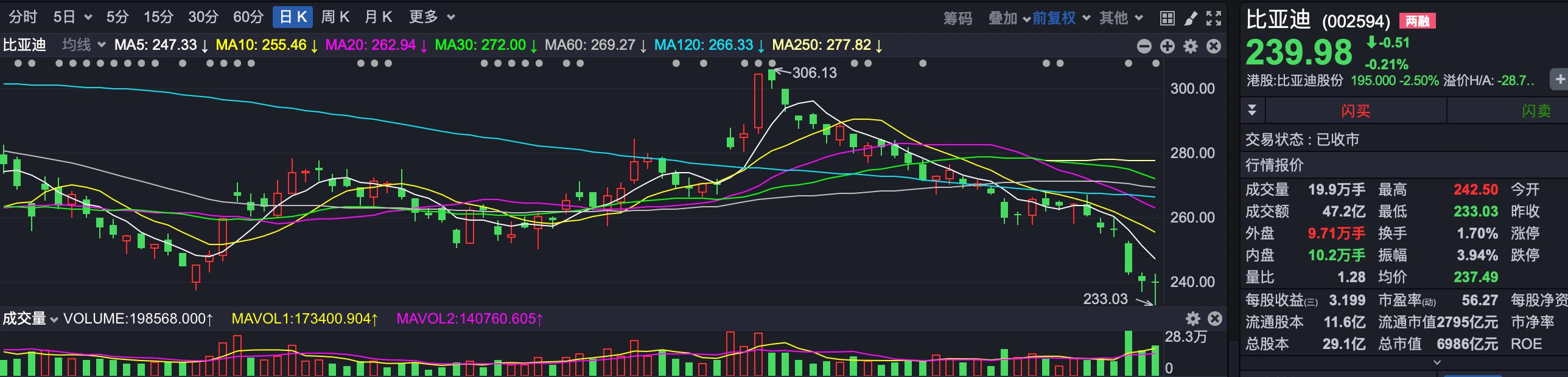This screenshot has width=1568, height=377.
Task: Remove the MA indicator with X icon
Action: (x=1214, y=46)
